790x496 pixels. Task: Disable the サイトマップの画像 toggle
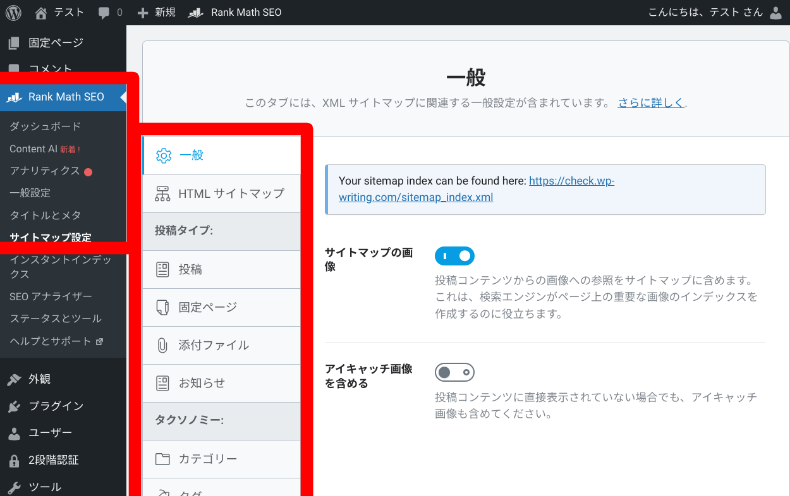[454, 256]
